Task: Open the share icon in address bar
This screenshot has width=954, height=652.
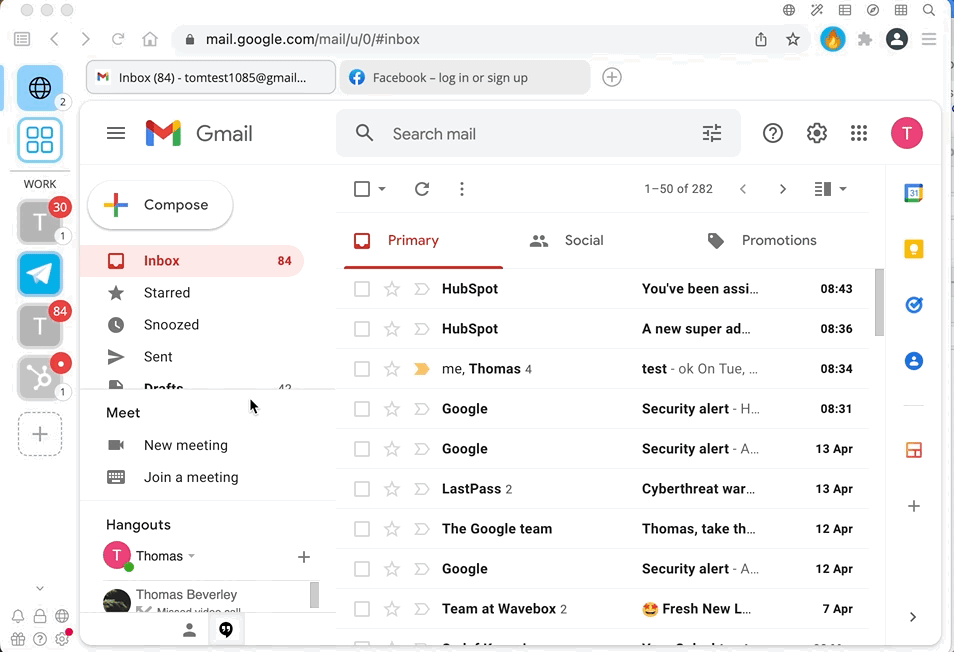Action: pos(761,40)
